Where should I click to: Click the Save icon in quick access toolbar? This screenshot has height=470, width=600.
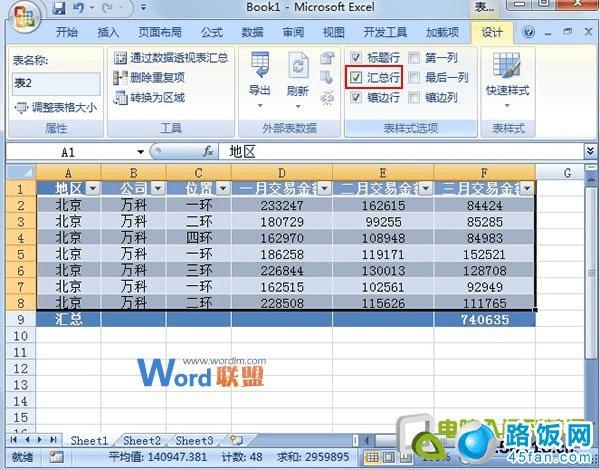point(59,7)
